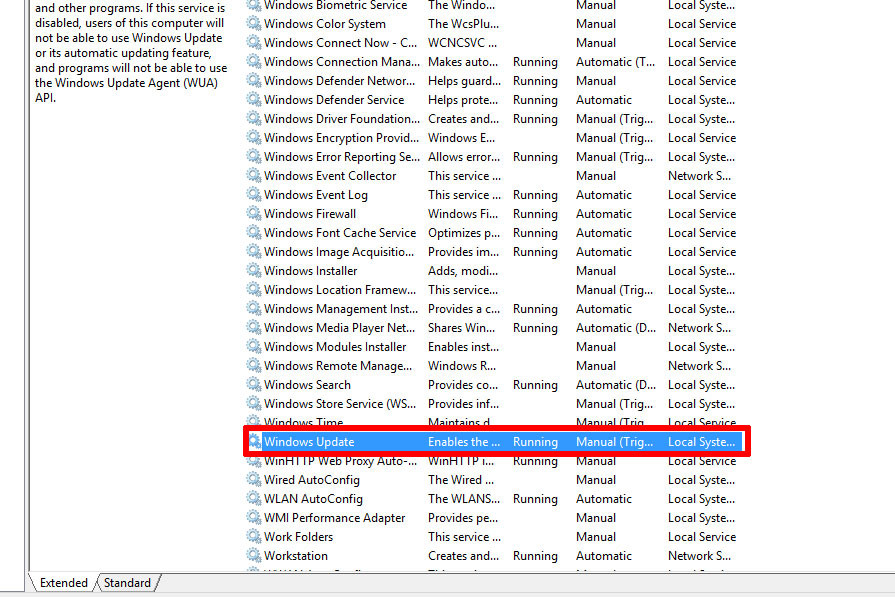895x597 pixels.
Task: Click the gear icon beside Windows Error Reporting
Action: coord(253,156)
